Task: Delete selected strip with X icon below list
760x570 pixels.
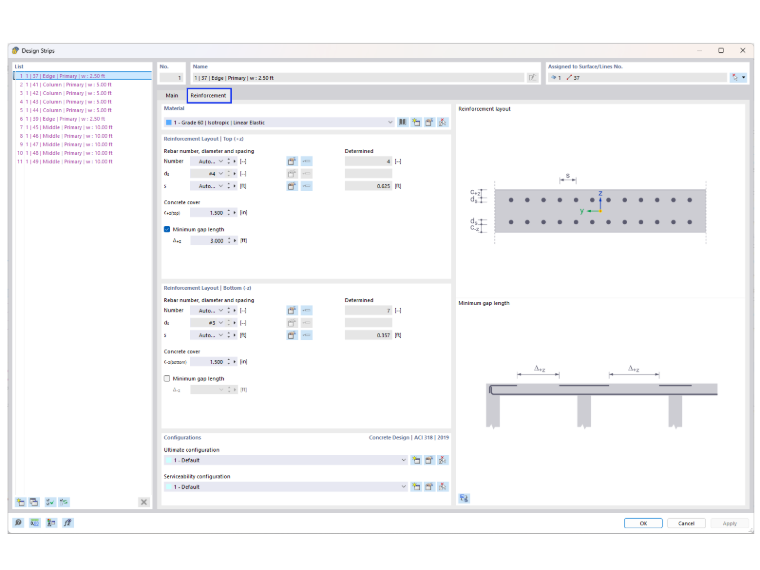Action: pyautogui.click(x=143, y=502)
